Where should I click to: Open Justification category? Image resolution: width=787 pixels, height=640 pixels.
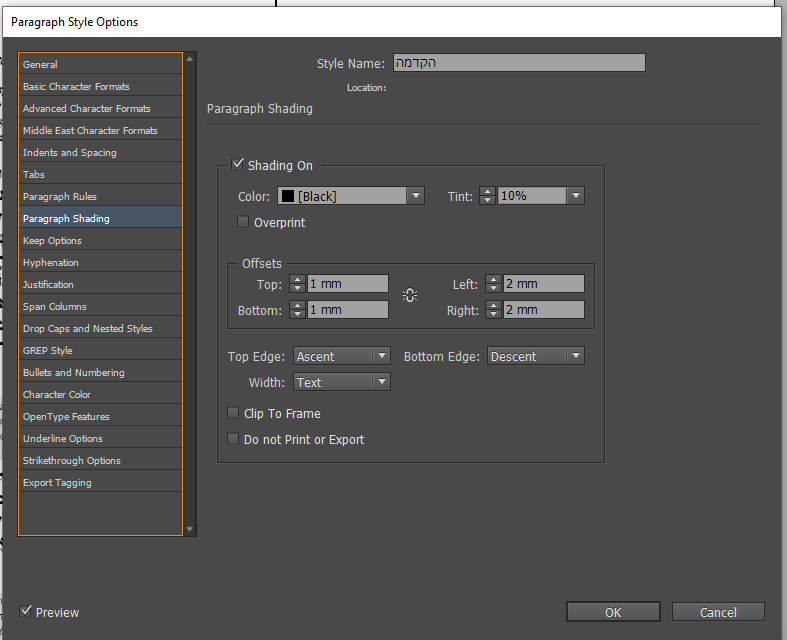(100, 285)
